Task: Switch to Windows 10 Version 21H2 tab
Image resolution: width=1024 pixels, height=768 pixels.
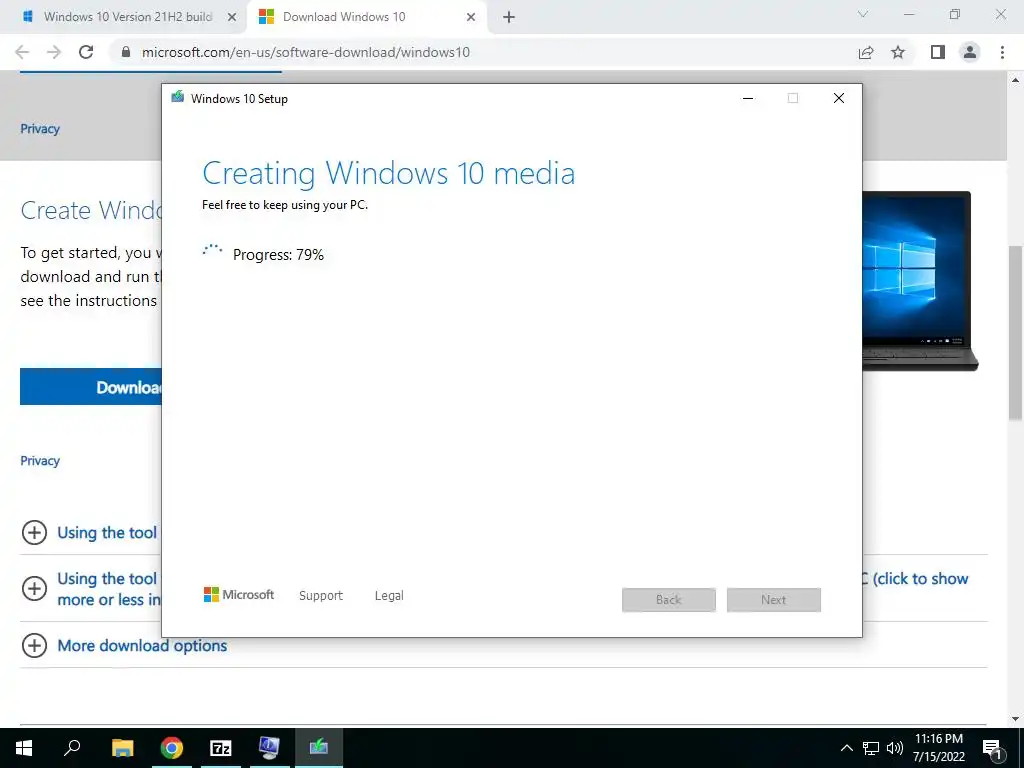Action: [128, 17]
